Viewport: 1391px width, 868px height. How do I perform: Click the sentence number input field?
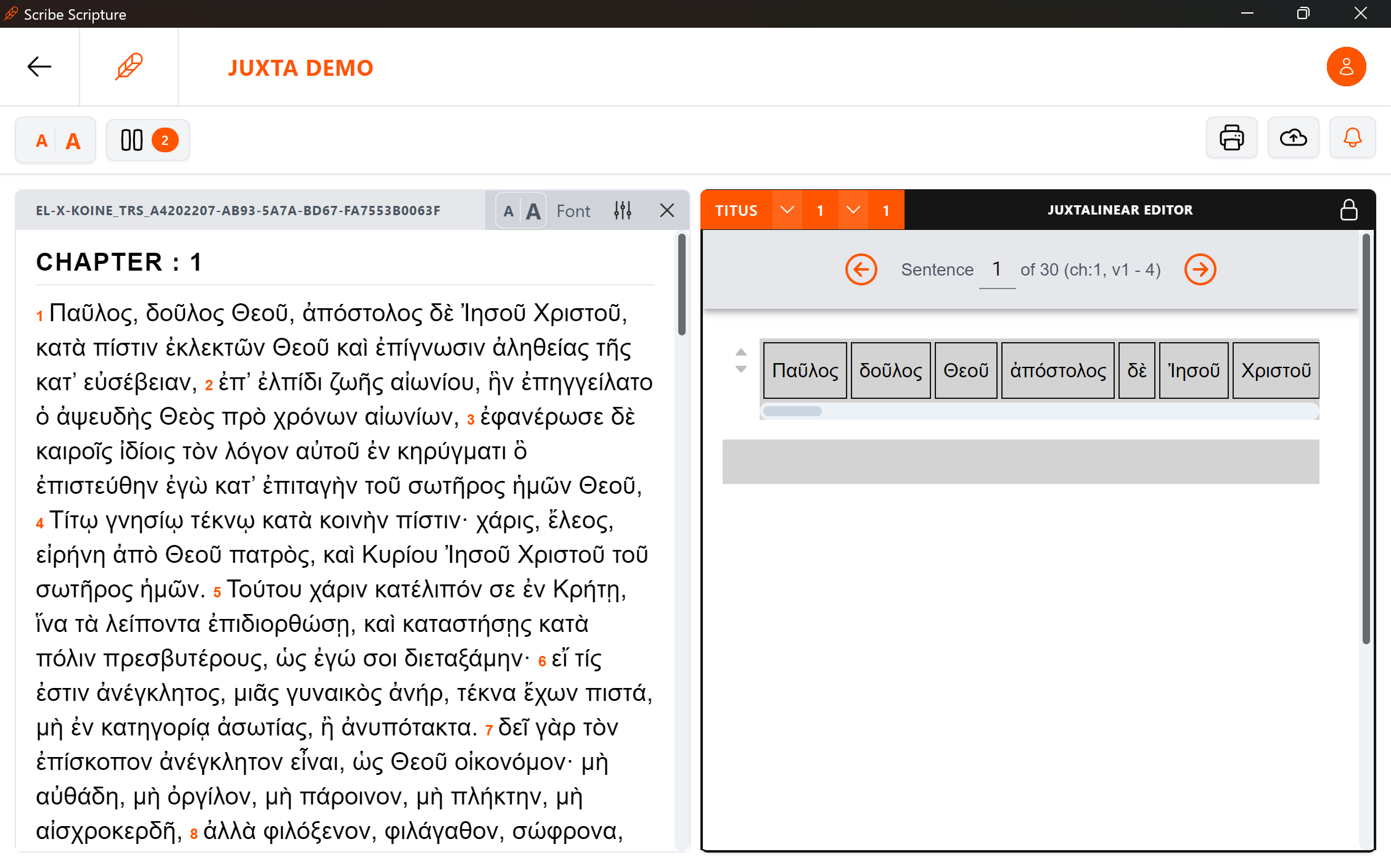(996, 270)
